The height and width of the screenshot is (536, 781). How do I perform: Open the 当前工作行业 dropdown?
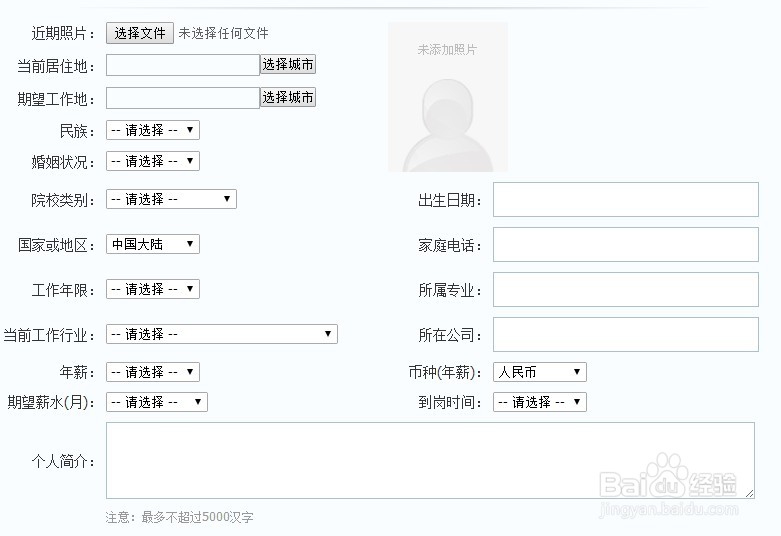[222, 334]
